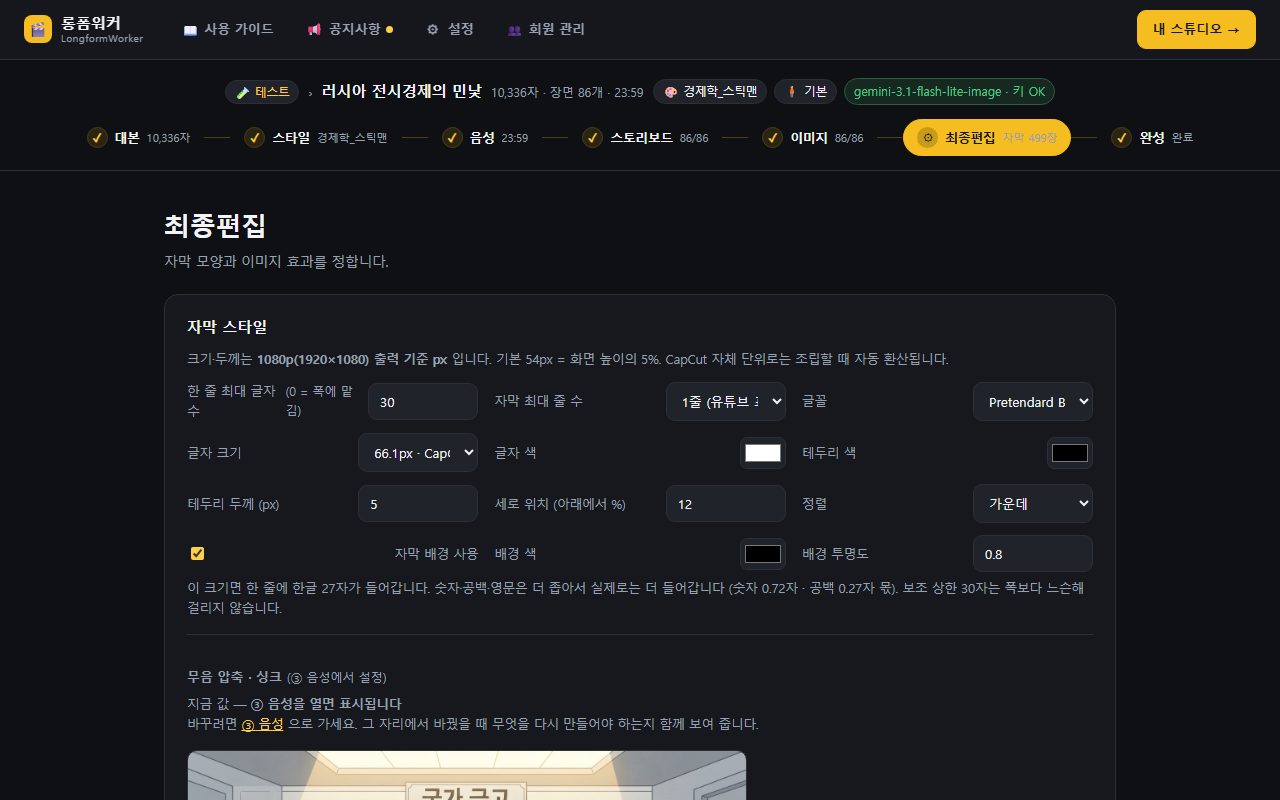Screen dimensions: 1280x800
Task: Toggle the 자막 배경 사용 checkbox
Action: (x=197, y=553)
